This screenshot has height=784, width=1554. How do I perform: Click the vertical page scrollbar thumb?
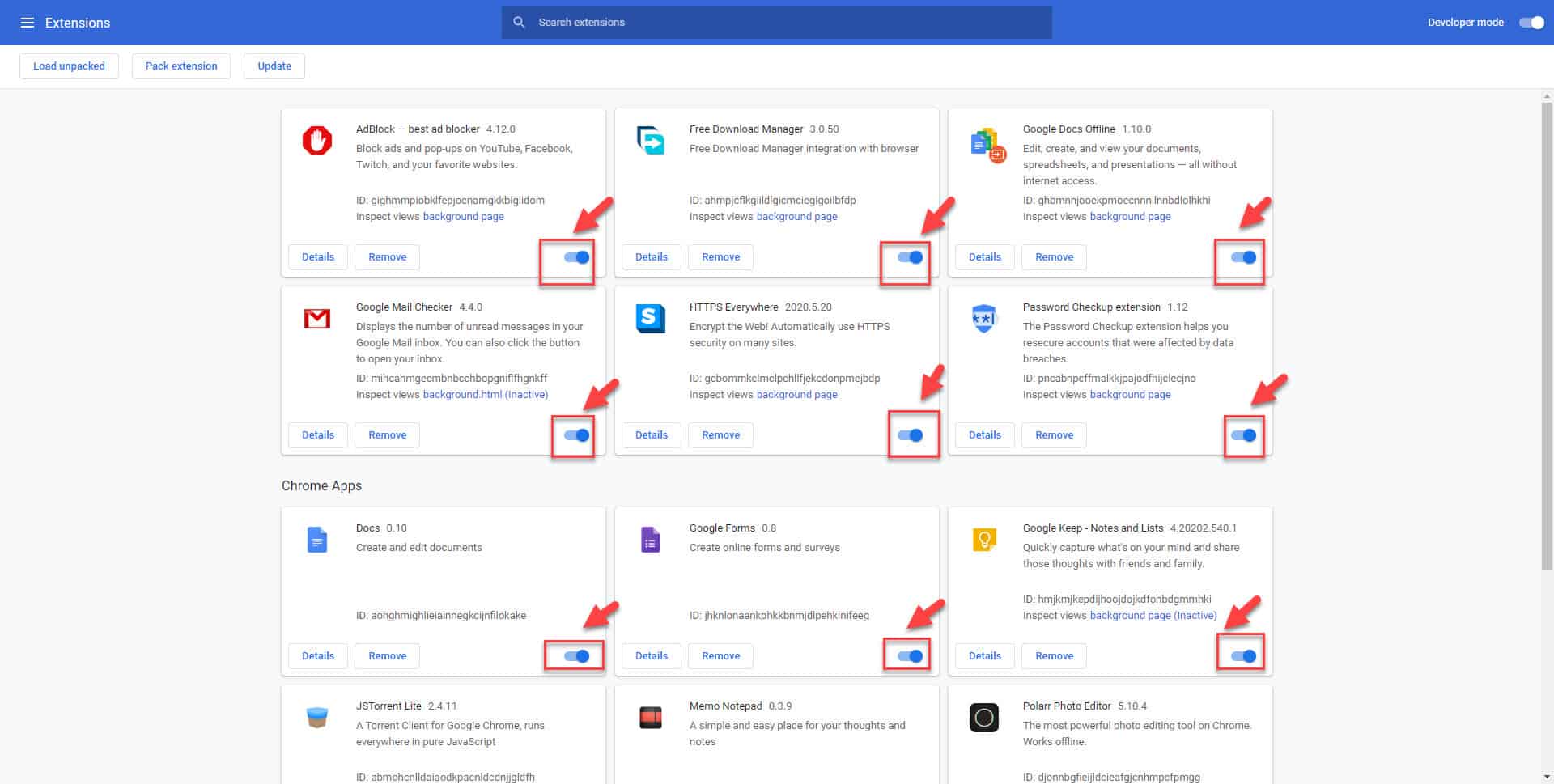[x=1547, y=336]
